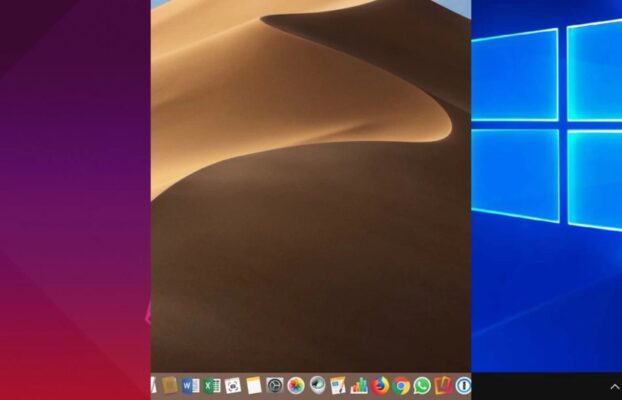Screen dimensions: 622x400
Task: Launch Microsoft Excel in the dock
Action: point(212,385)
